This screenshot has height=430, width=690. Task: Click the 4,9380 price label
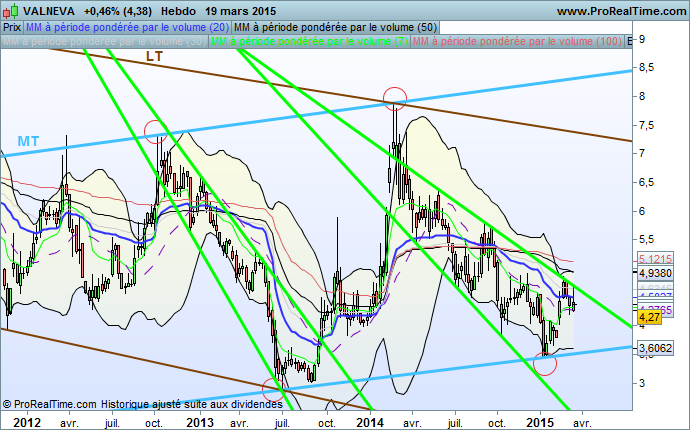656,273
